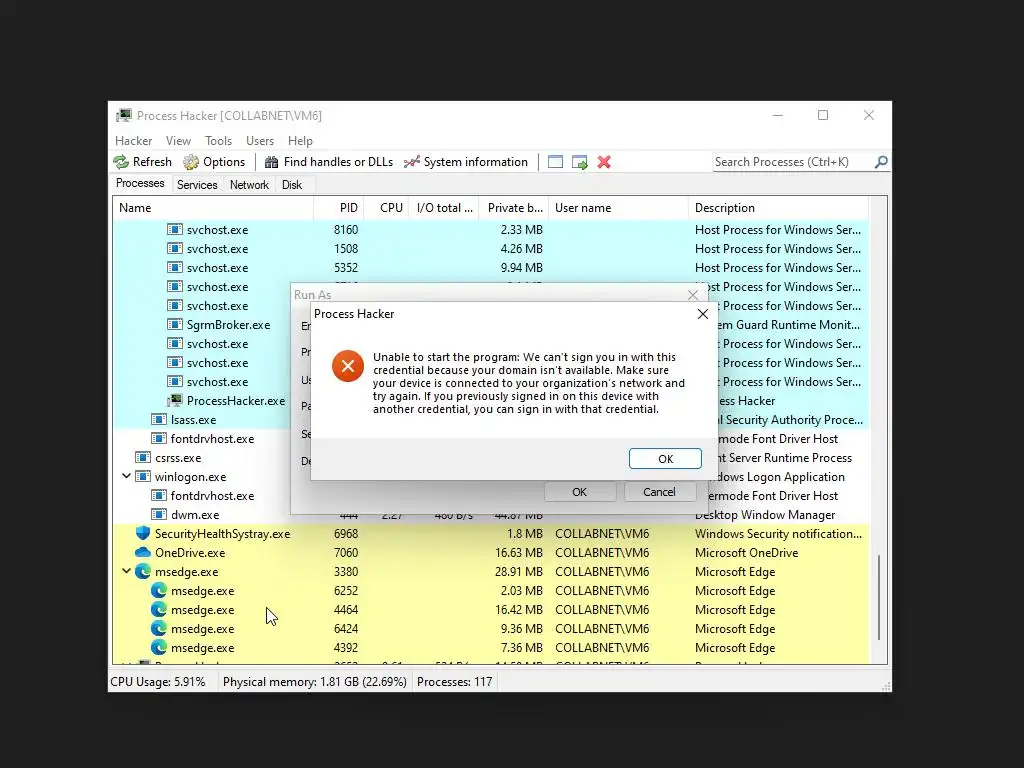This screenshot has width=1024, height=768.
Task: Open the Tools menu
Action: (x=218, y=140)
